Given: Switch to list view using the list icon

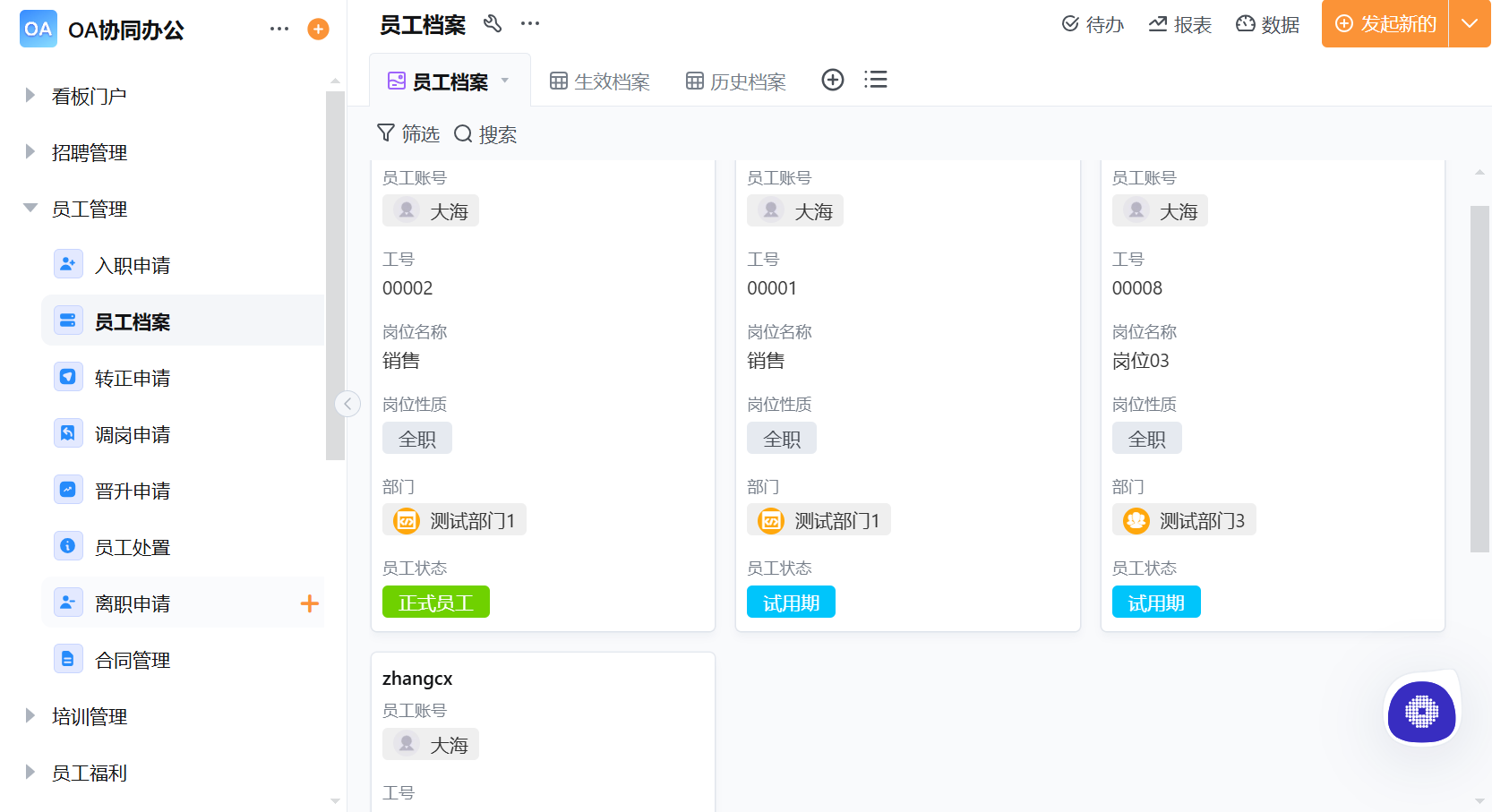Looking at the screenshot, I should click(875, 80).
